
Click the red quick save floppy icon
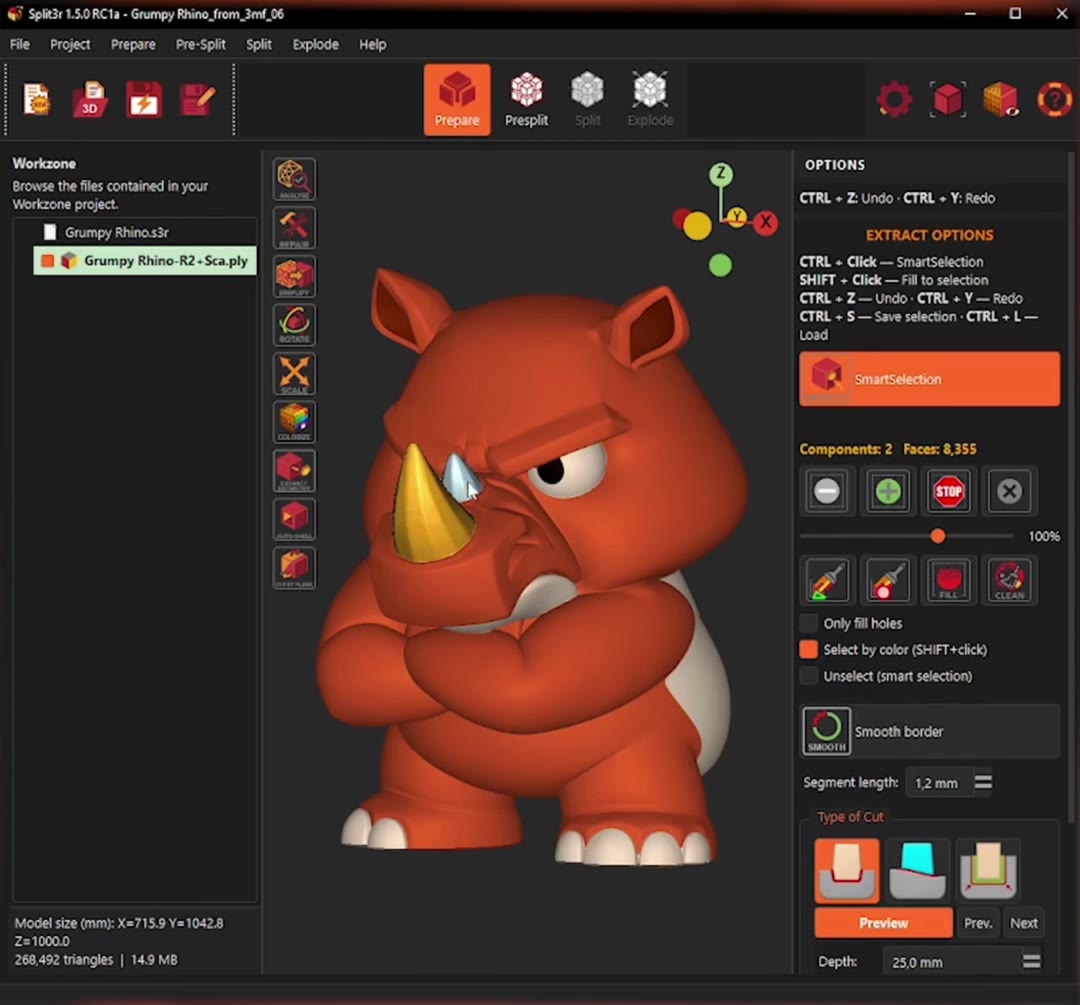[143, 99]
